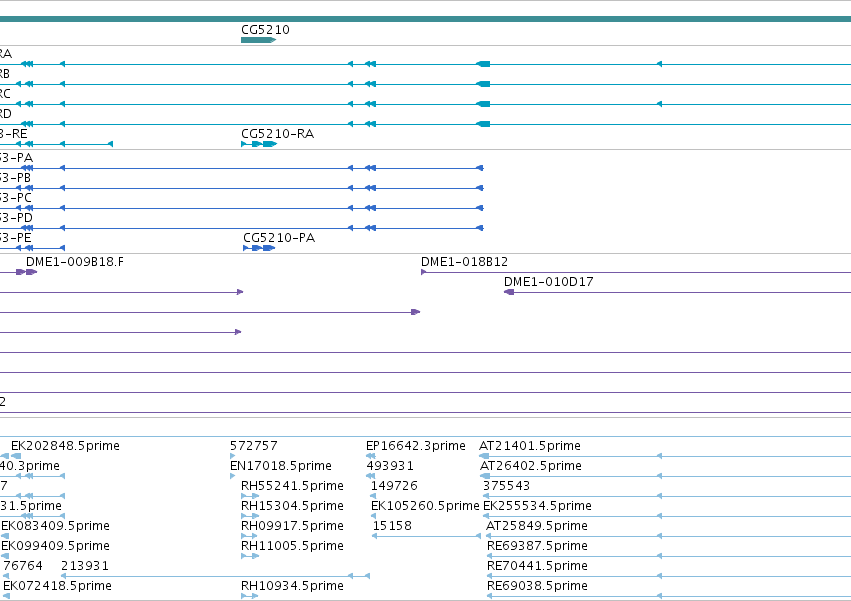Click the 572757 feature label

pos(254,446)
